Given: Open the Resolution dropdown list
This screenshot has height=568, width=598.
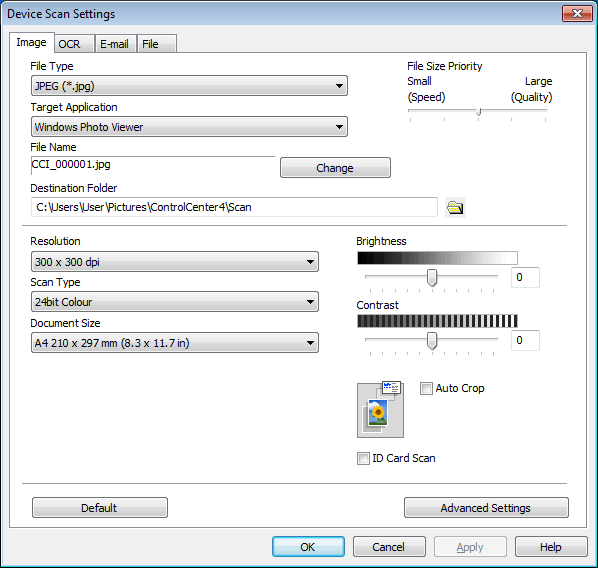Looking at the screenshot, I should point(175,262).
